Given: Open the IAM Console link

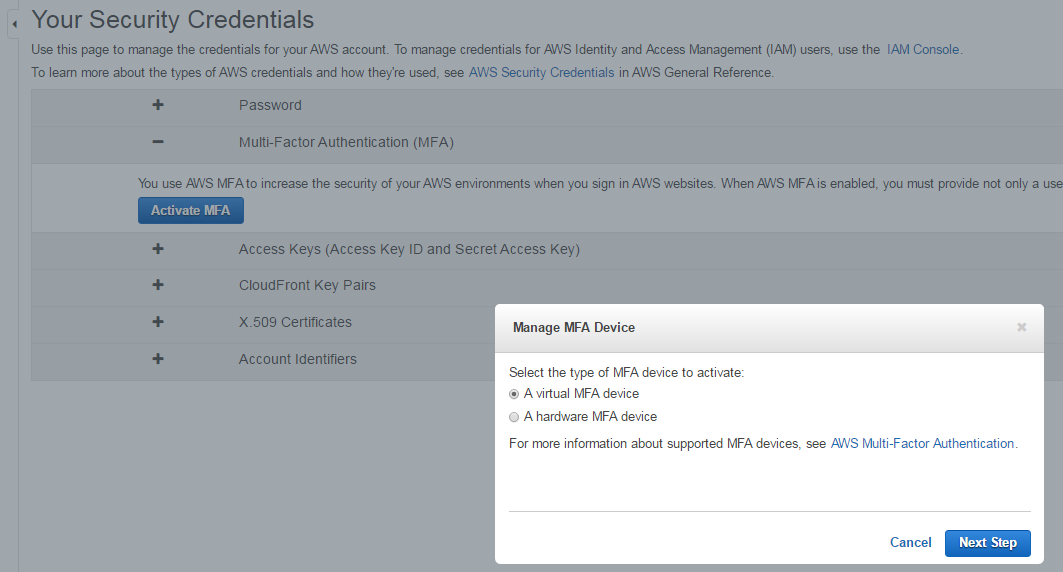Looking at the screenshot, I should [x=923, y=49].
